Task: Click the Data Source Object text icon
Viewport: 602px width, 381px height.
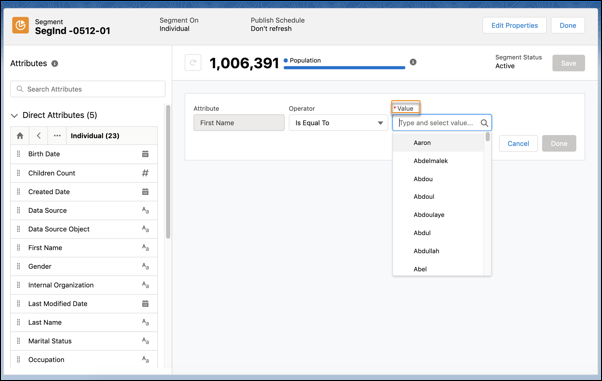Action: [x=145, y=229]
